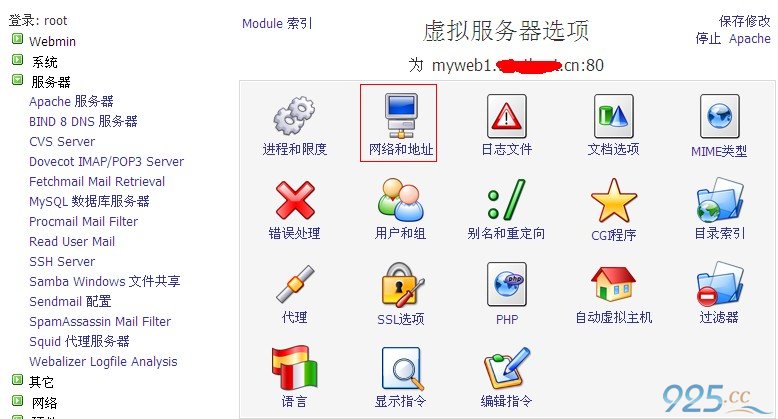778x419 pixels.
Task: Open the 日志文件 warning icon
Action: click(x=507, y=116)
